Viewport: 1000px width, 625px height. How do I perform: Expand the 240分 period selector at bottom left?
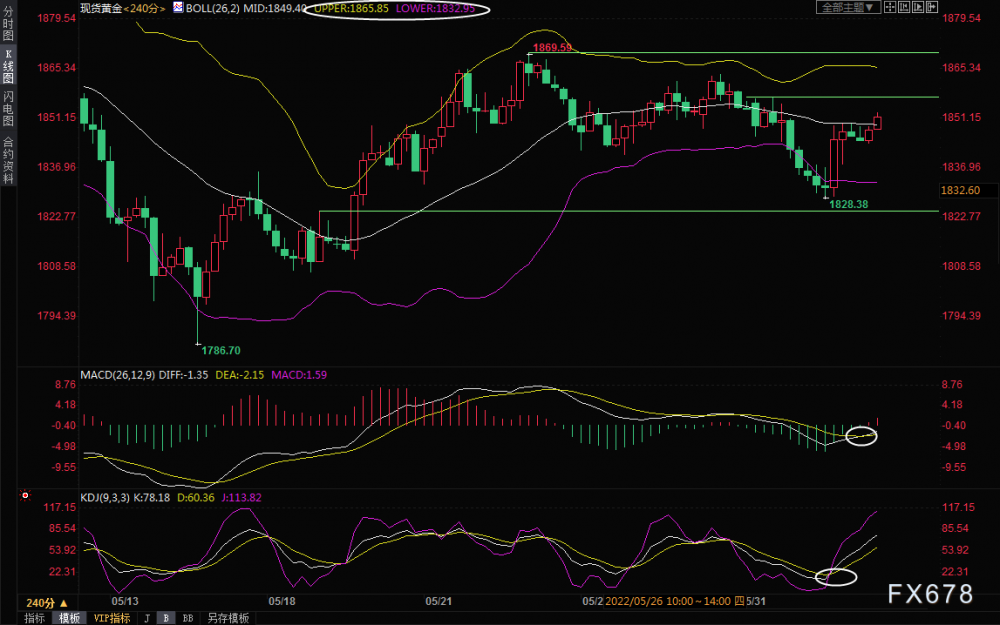pyautogui.click(x=47, y=603)
